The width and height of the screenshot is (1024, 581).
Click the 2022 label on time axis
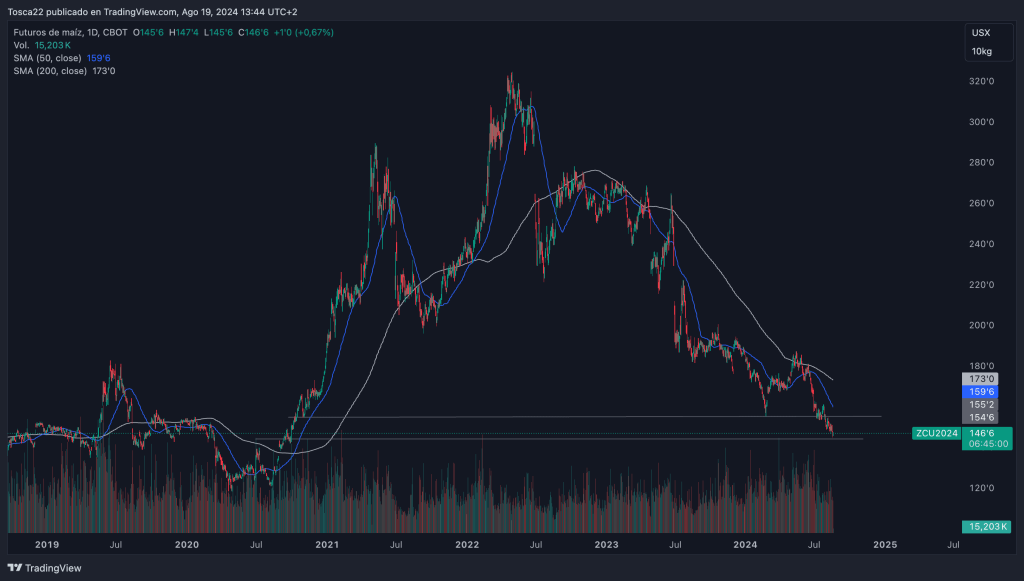pyautogui.click(x=466, y=545)
